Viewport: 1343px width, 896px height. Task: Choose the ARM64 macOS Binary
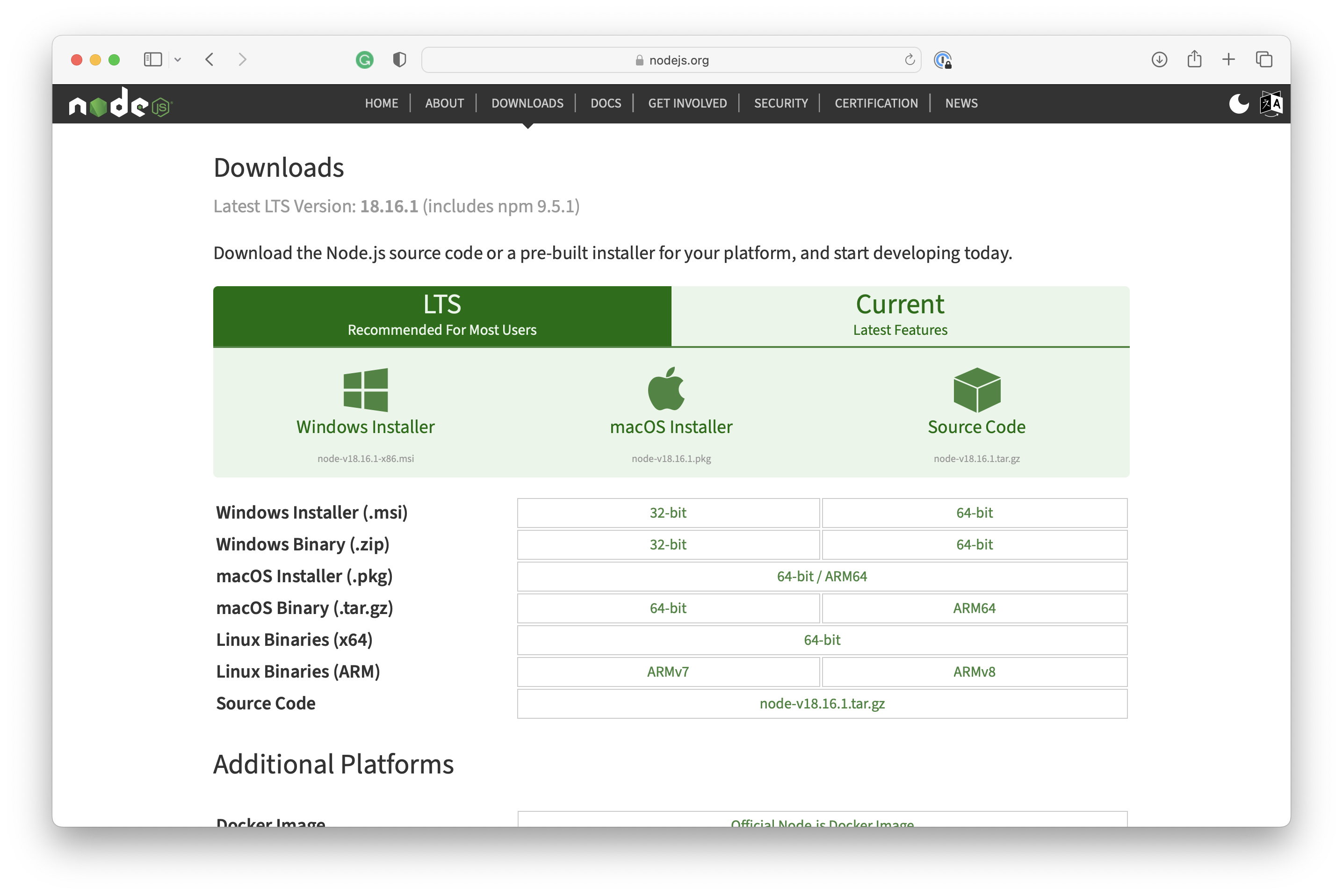click(974, 608)
